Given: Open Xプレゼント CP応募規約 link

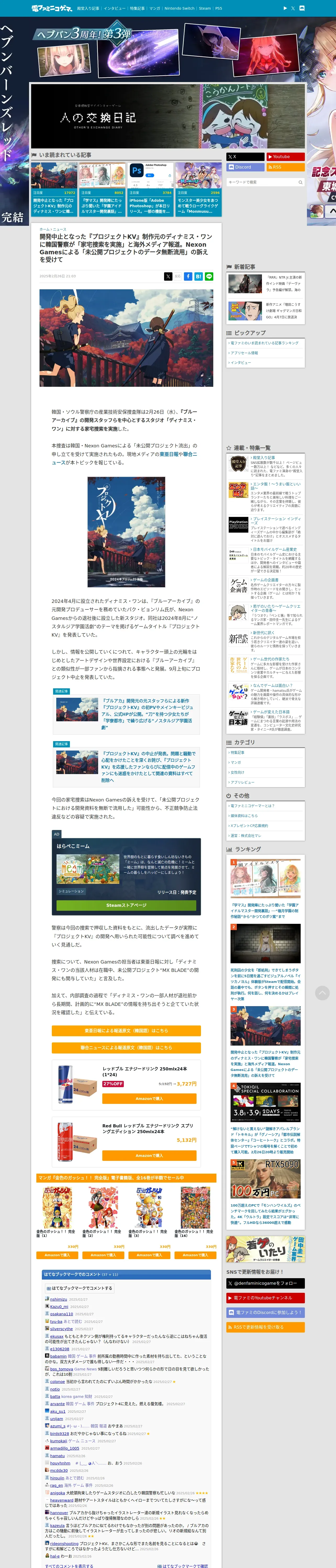Looking at the screenshot, I should (x=249, y=826).
